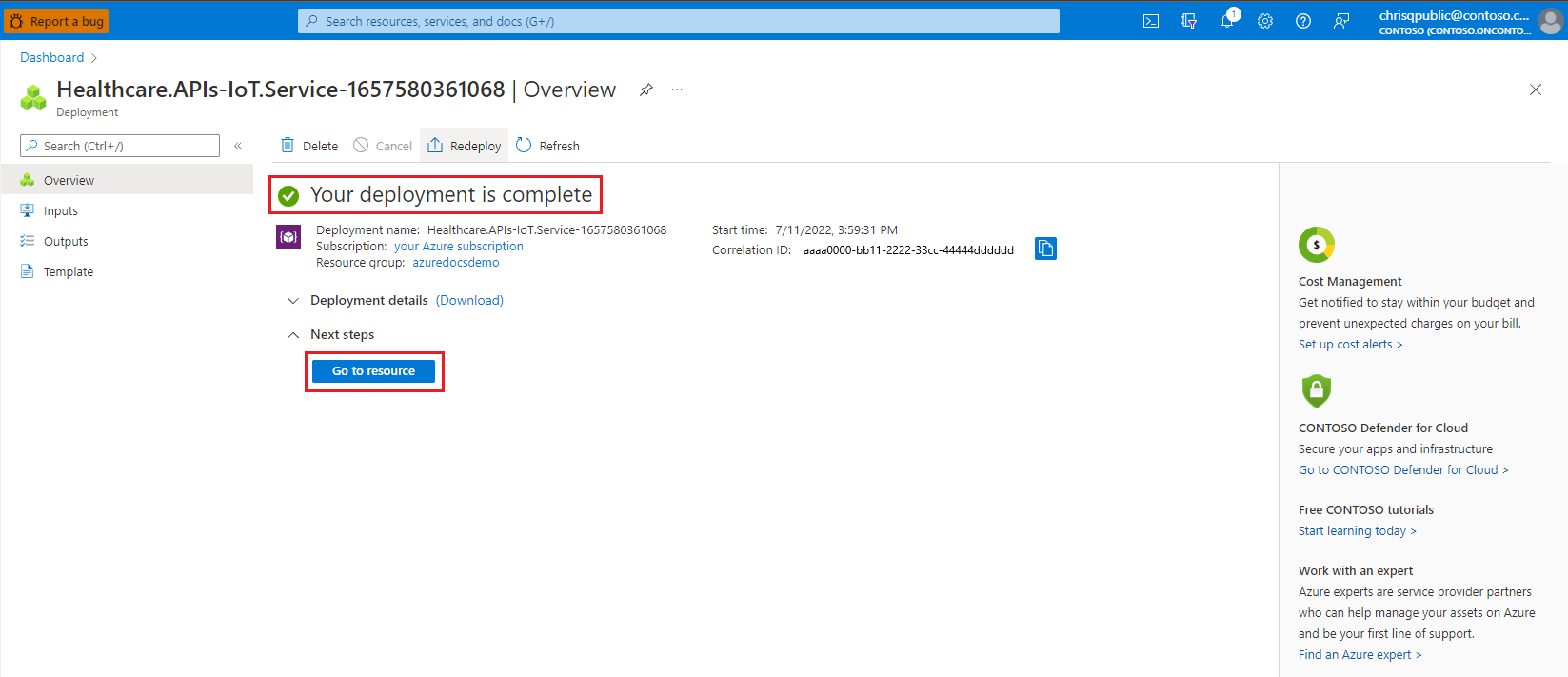
Task: Open the Help question mark icon
Action: click(x=1303, y=21)
